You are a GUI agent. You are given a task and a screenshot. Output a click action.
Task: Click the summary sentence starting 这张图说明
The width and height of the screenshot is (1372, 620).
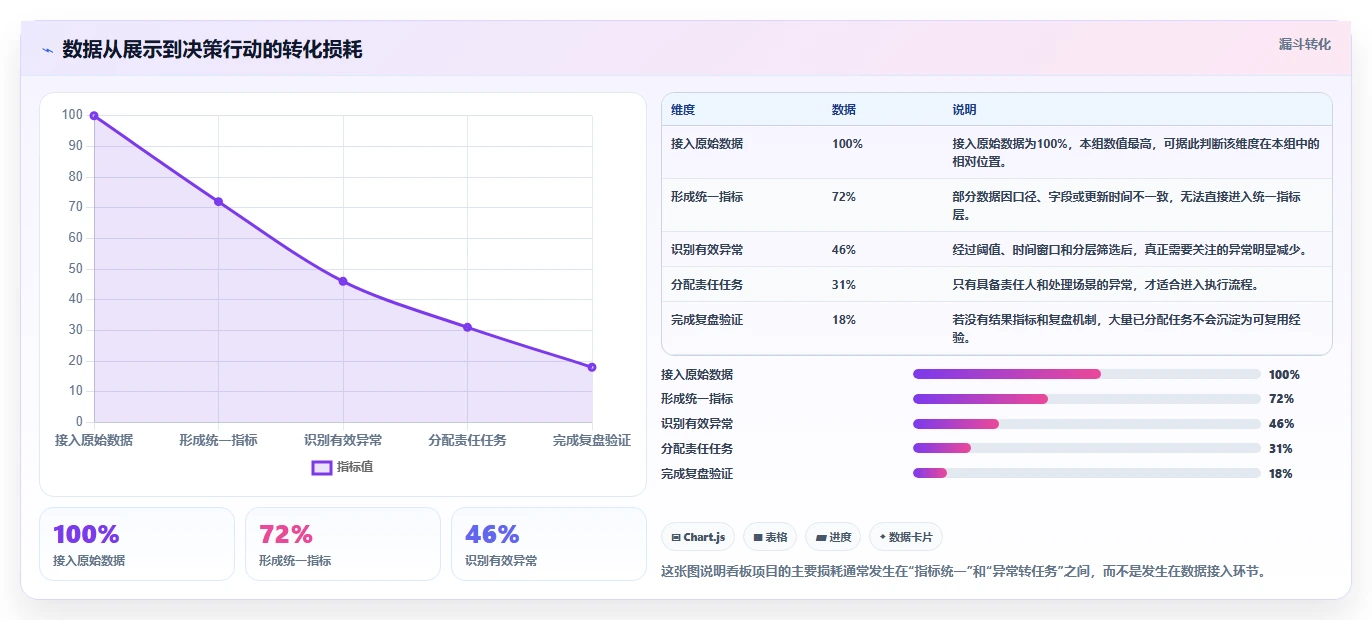click(964, 572)
